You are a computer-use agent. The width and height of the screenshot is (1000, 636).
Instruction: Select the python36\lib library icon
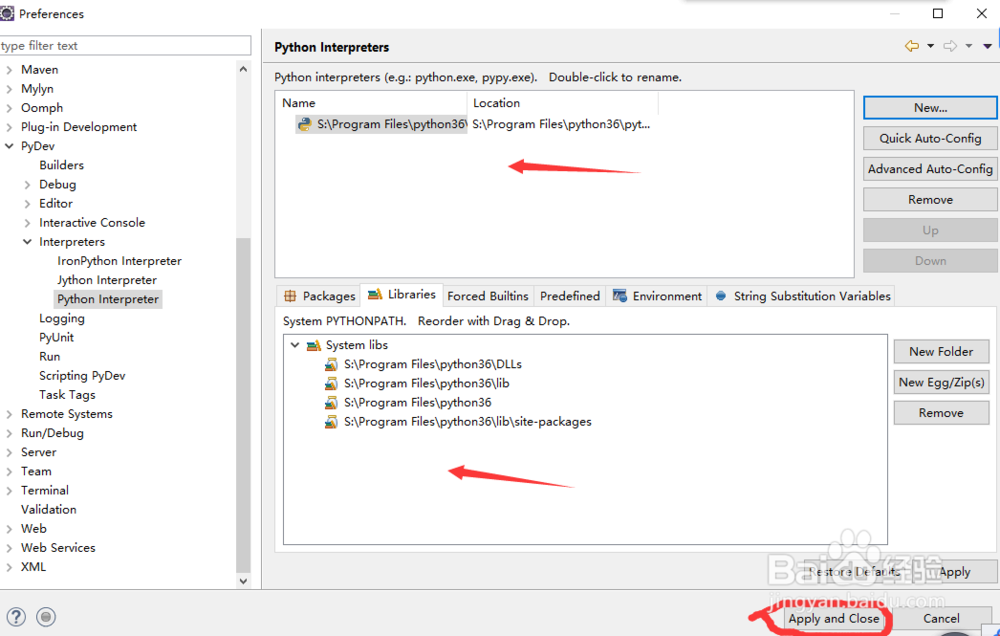[331, 383]
